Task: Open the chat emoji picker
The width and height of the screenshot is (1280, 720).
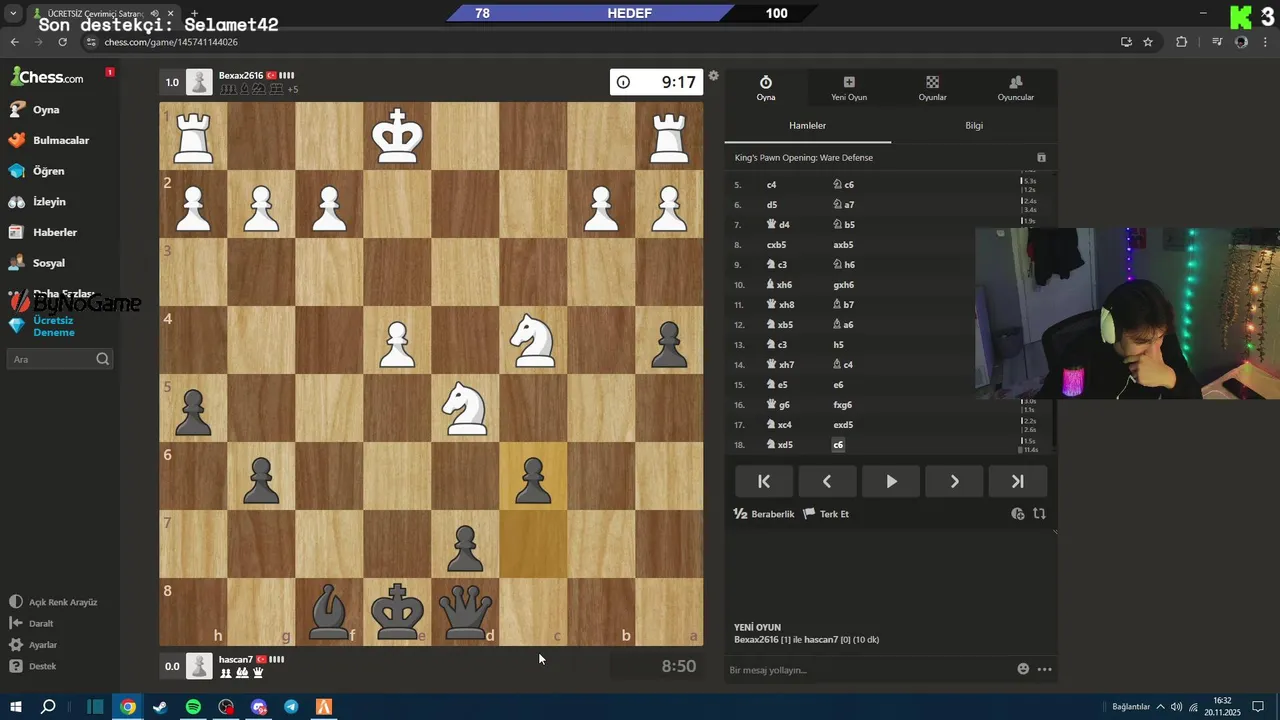Action: [x=1023, y=669]
